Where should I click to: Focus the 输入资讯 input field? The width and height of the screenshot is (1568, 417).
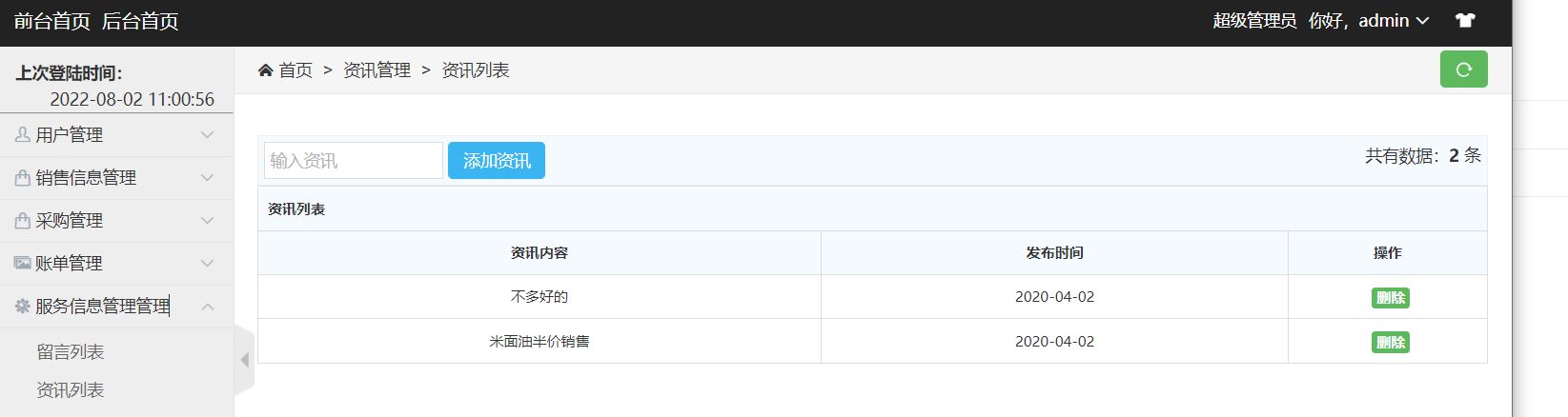[x=354, y=161]
